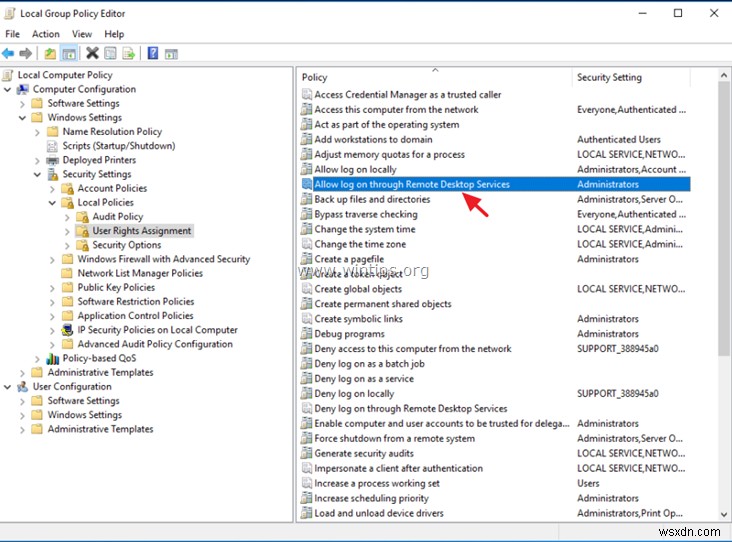Click the policy list scrollbar up arrow

(x=724, y=75)
